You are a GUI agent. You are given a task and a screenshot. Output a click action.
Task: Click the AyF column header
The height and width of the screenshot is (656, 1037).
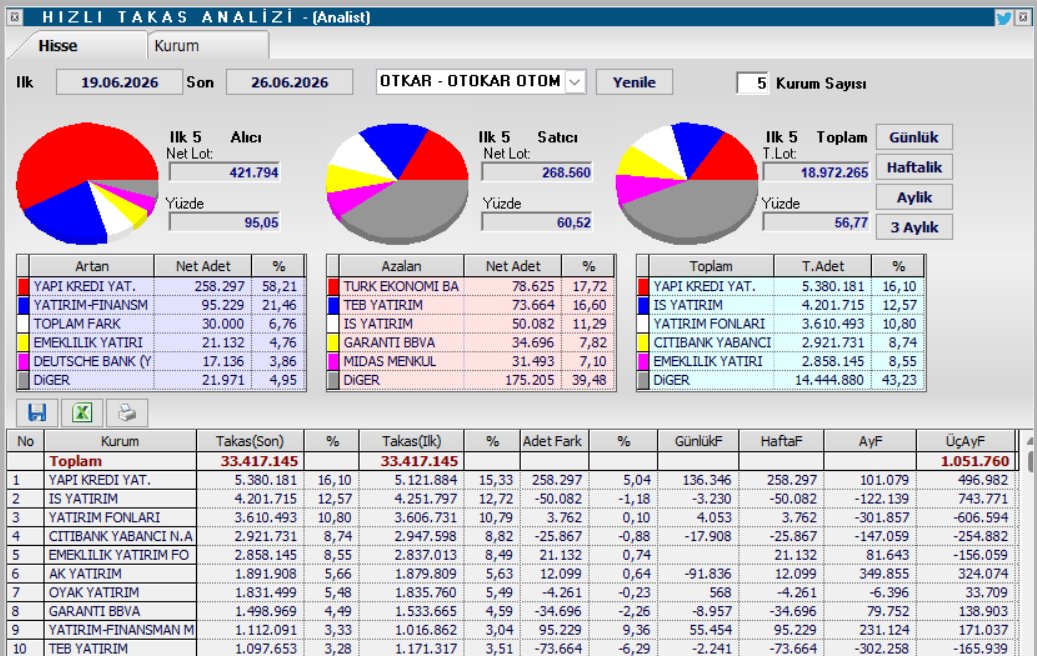tap(870, 441)
